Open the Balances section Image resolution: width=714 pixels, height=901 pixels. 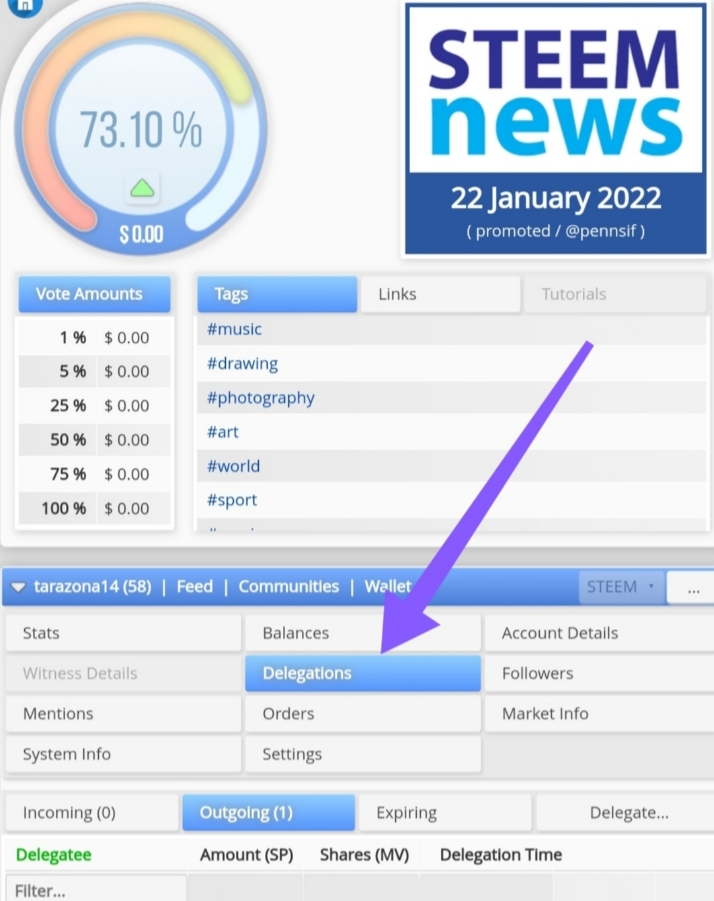click(x=363, y=633)
